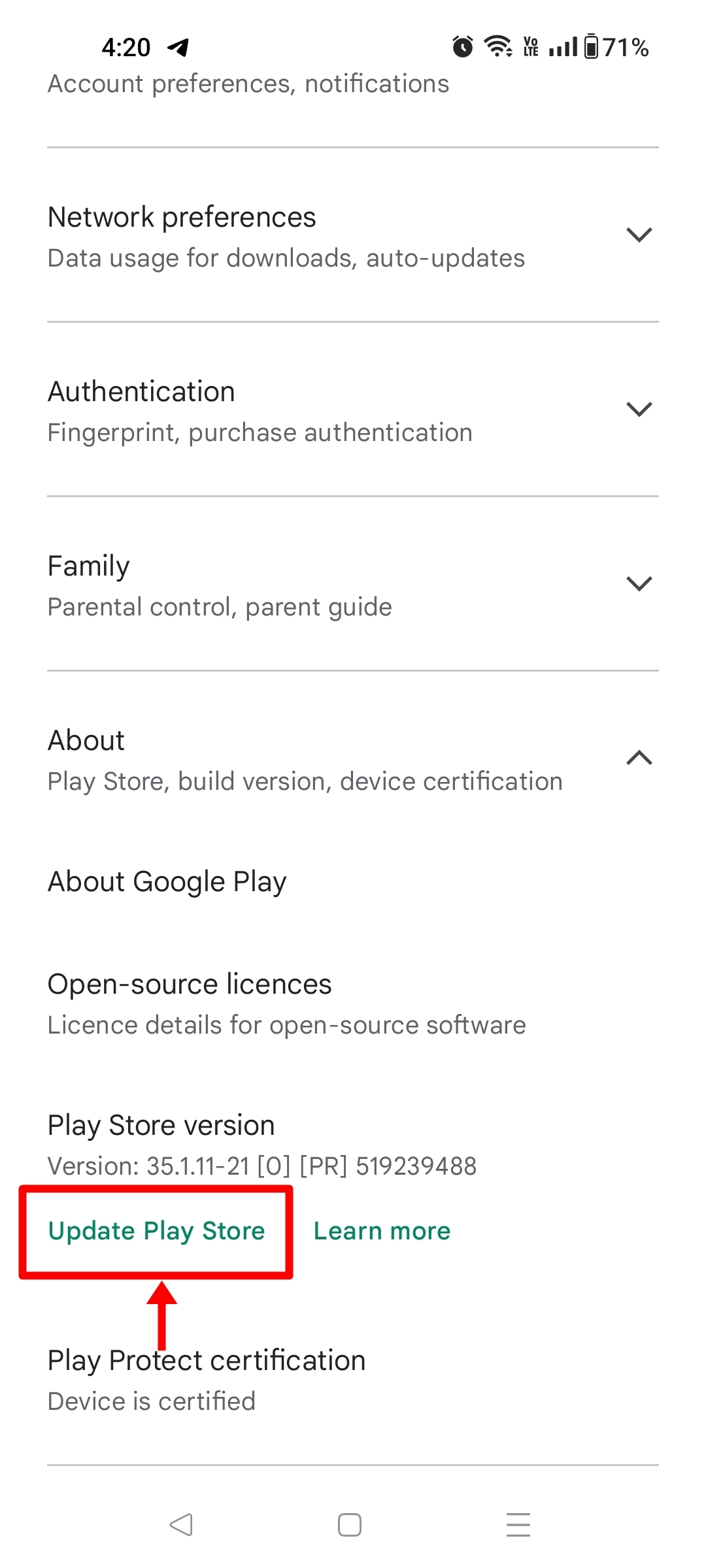
Task: Expand the Network preferences chevron
Action: pyautogui.click(x=639, y=235)
